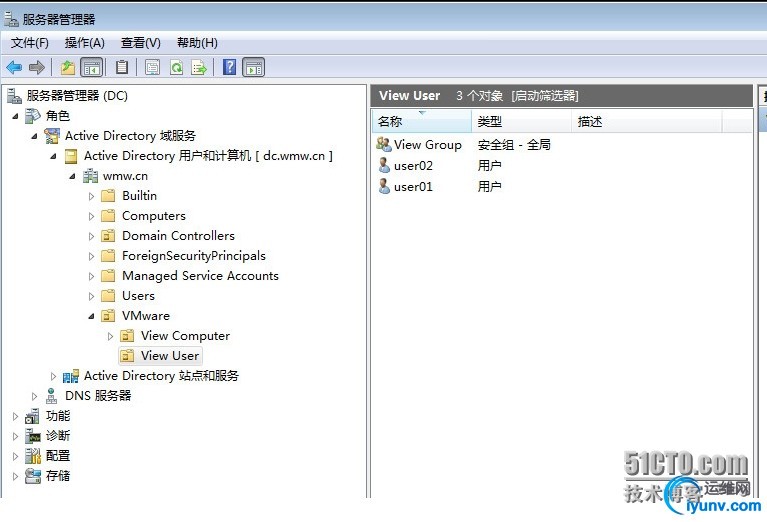The height and width of the screenshot is (522, 767).
Task: Click the 功能 features icon
Action: click(x=32, y=416)
